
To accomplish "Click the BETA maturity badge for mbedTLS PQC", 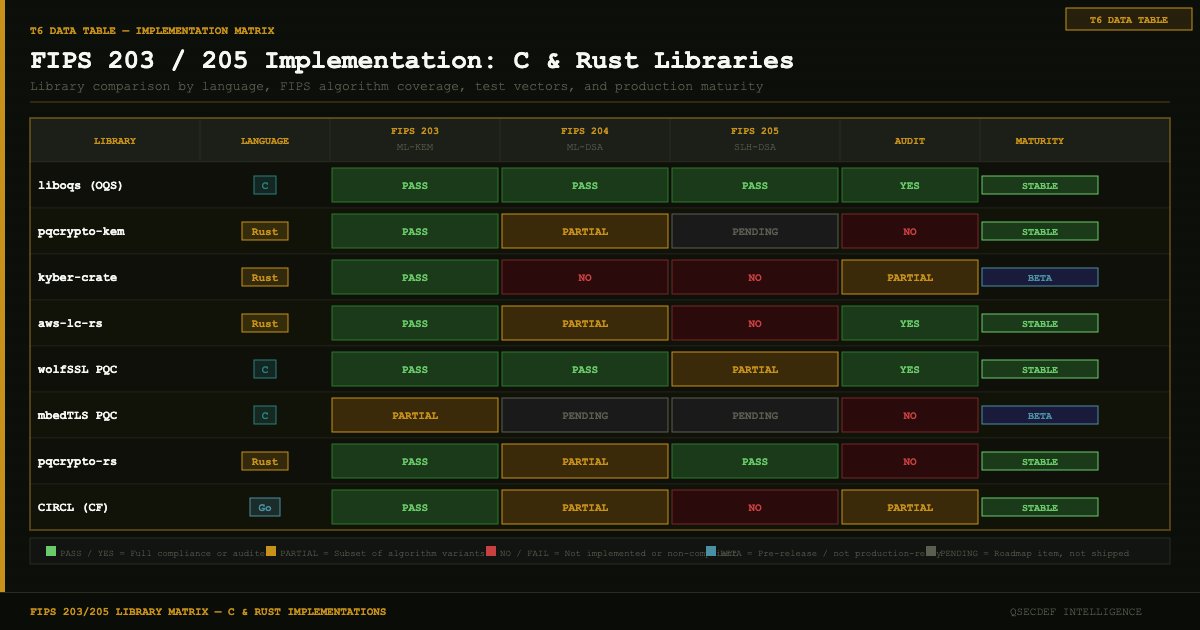I will [x=1040, y=415].
